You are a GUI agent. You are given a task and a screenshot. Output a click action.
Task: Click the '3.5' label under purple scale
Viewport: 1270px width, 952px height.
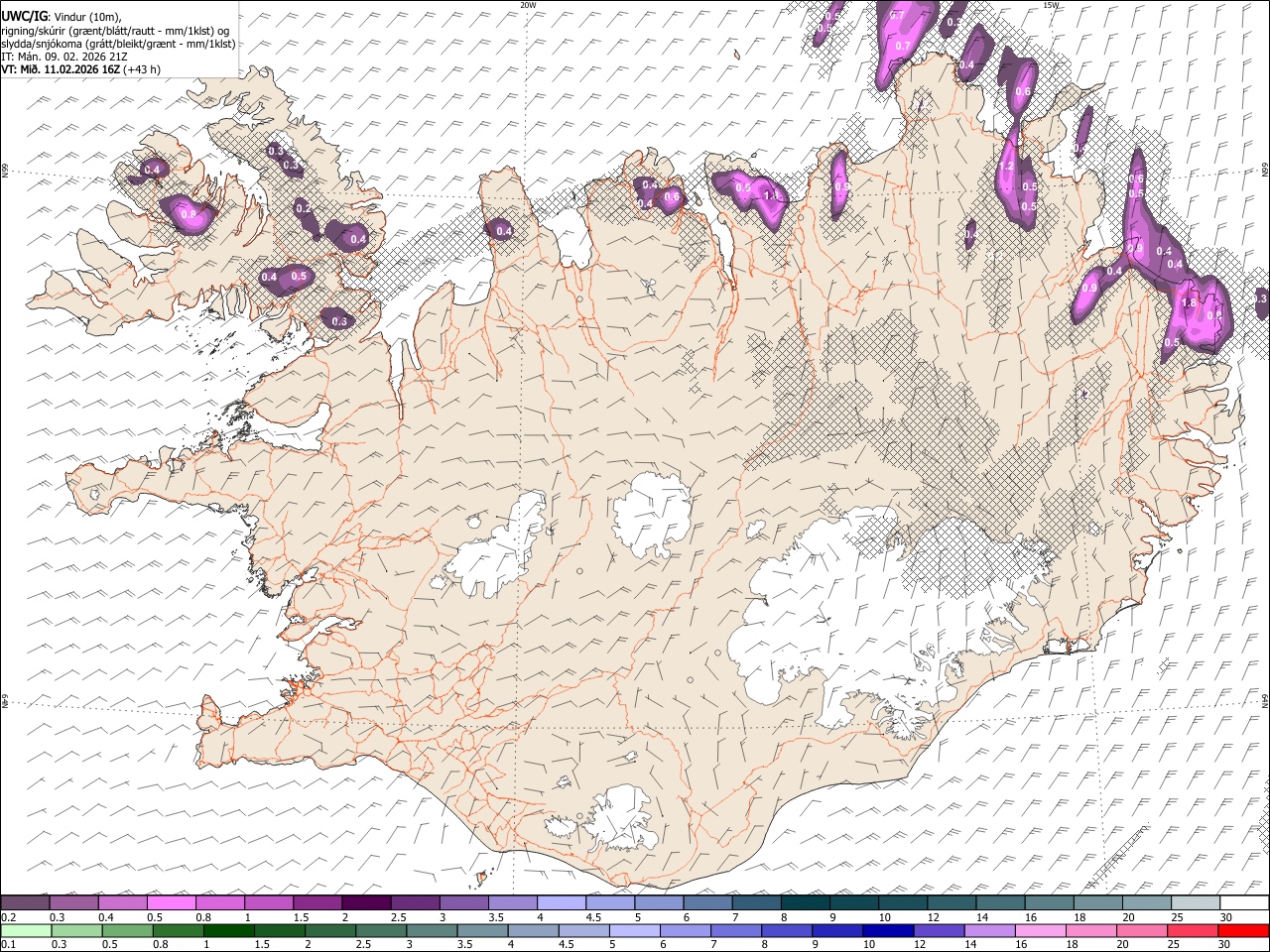pyautogui.click(x=495, y=917)
